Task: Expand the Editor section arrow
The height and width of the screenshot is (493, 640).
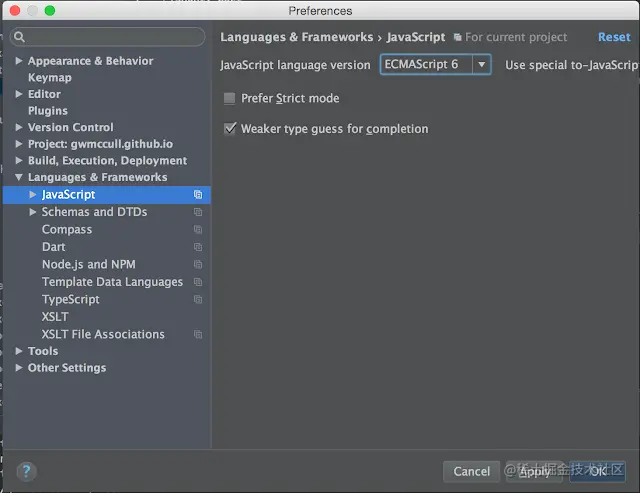Action: tap(19, 94)
